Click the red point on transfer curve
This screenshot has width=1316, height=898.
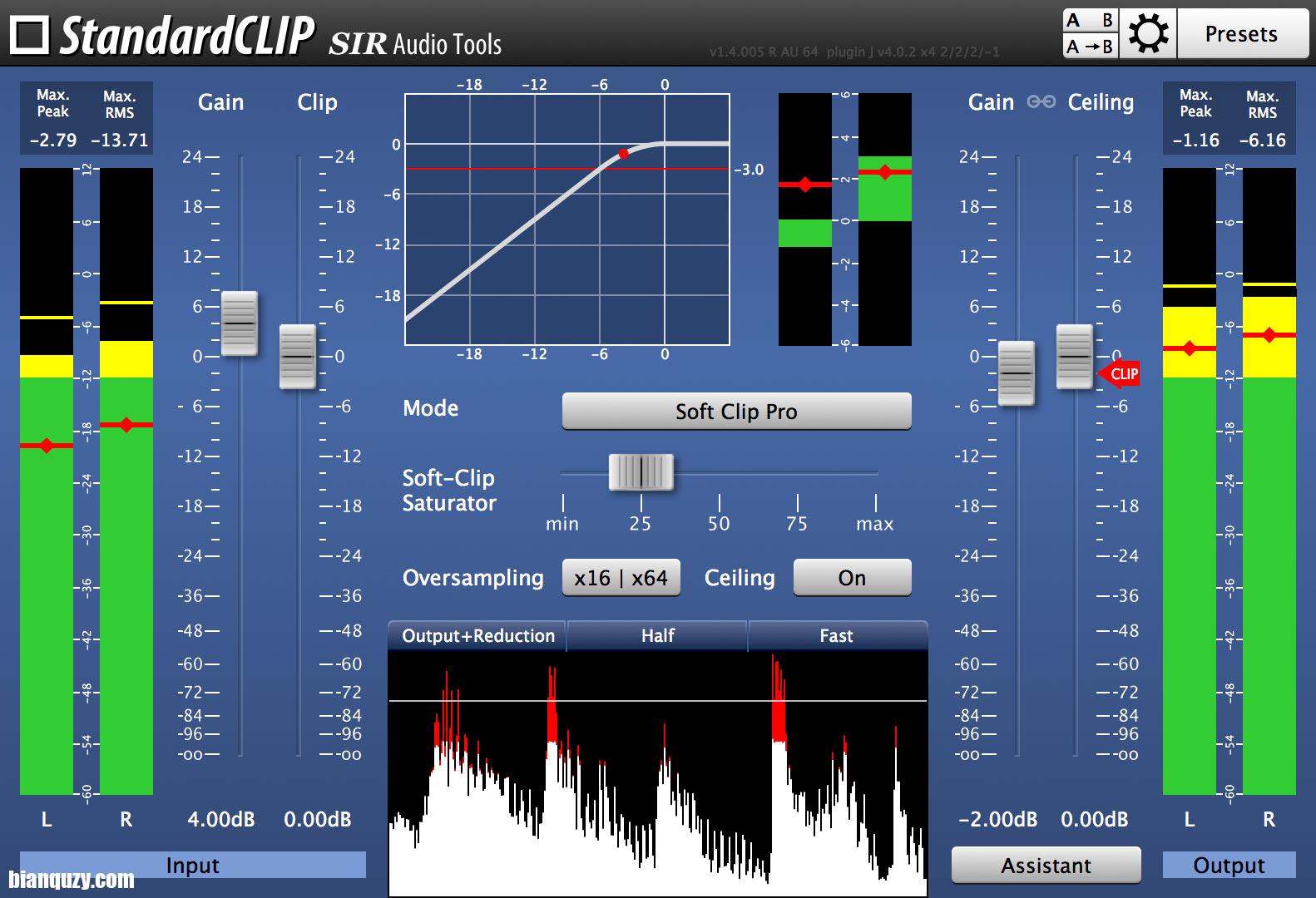pos(623,154)
